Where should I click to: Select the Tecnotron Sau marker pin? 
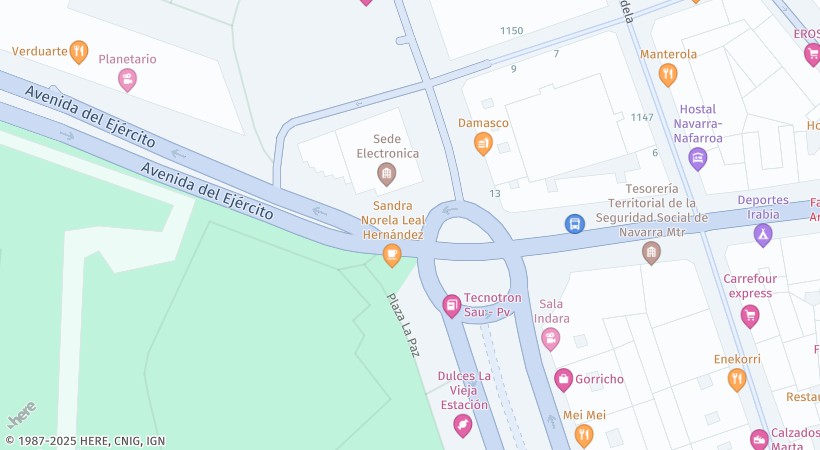tap(452, 306)
